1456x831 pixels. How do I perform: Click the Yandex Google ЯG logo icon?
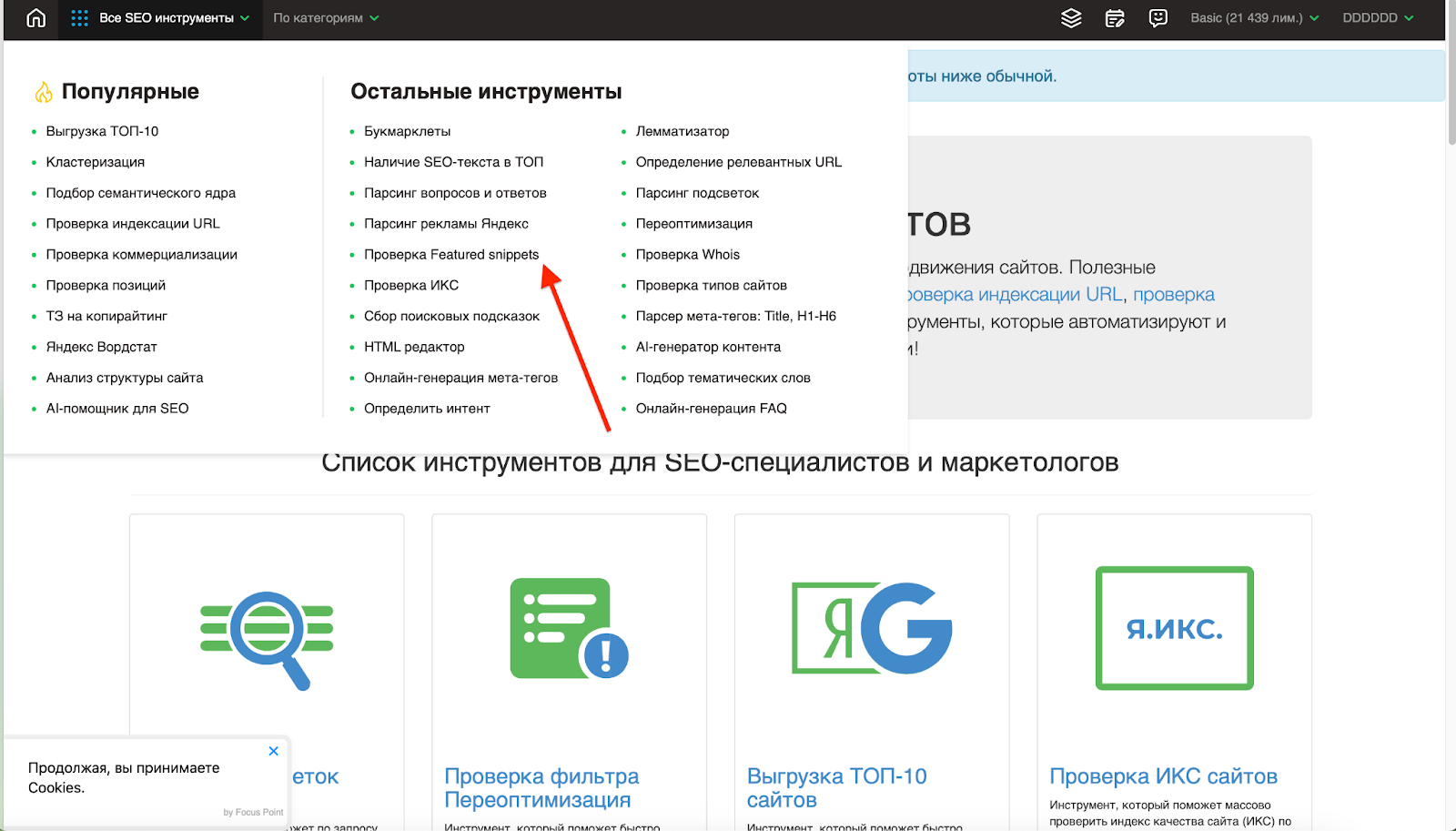tap(871, 629)
